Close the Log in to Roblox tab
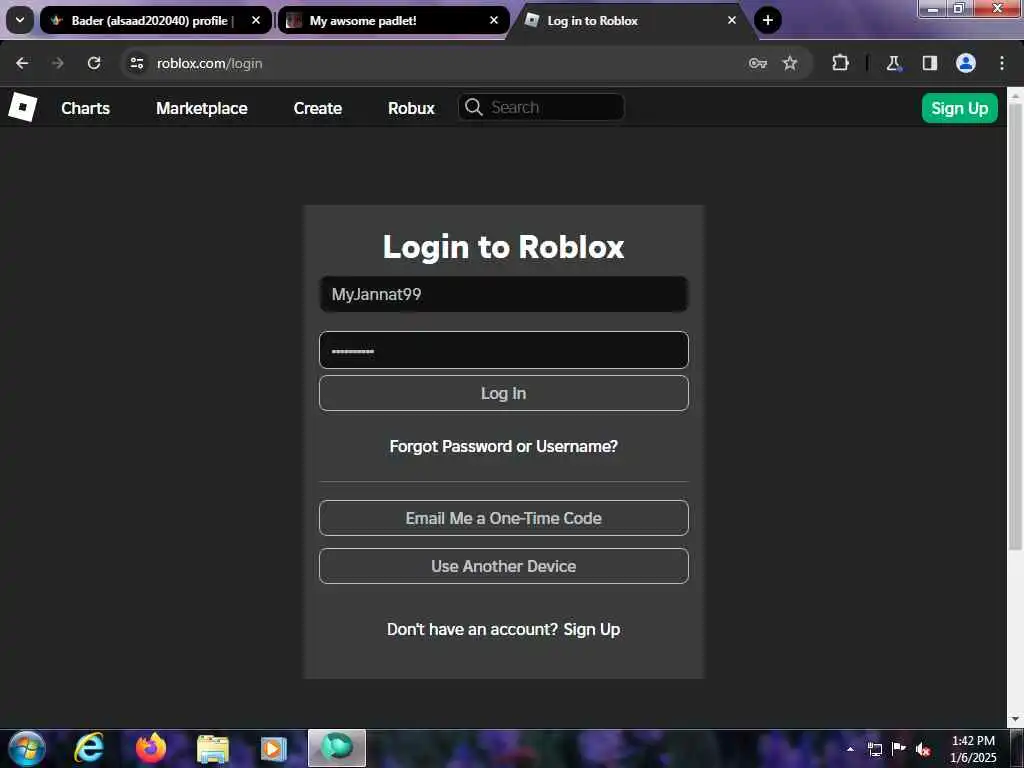Image resolution: width=1024 pixels, height=768 pixels. click(732, 20)
